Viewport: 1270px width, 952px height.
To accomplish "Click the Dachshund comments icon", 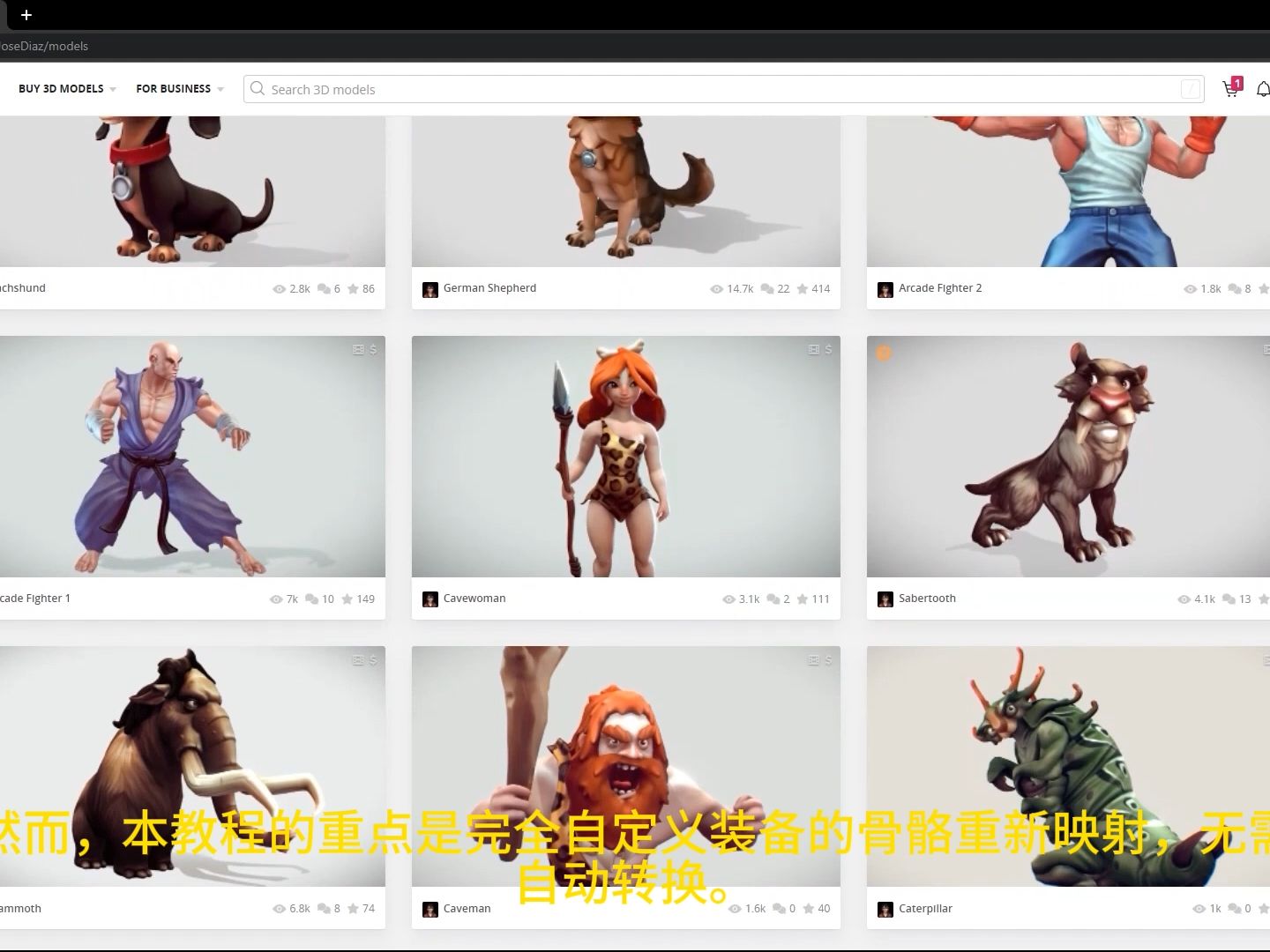I will (324, 288).
